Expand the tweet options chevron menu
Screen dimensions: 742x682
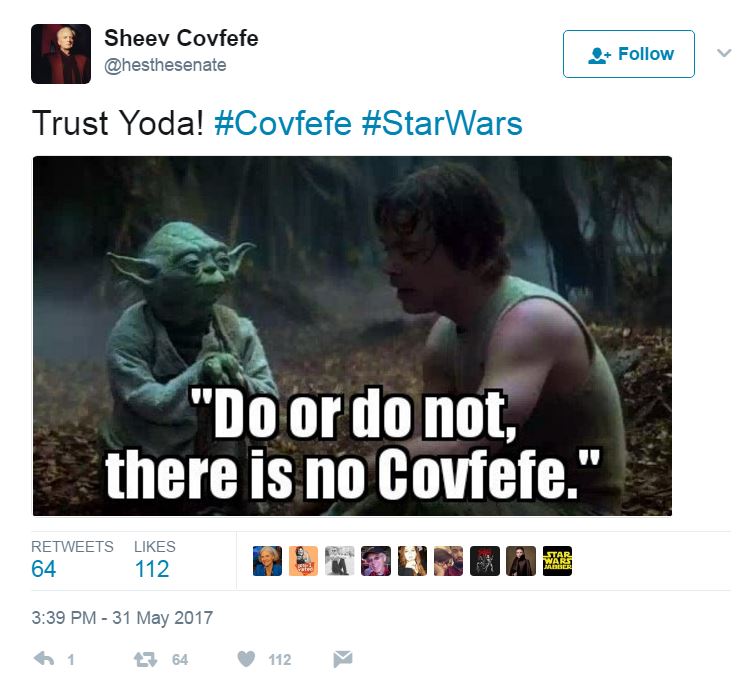coord(724,53)
